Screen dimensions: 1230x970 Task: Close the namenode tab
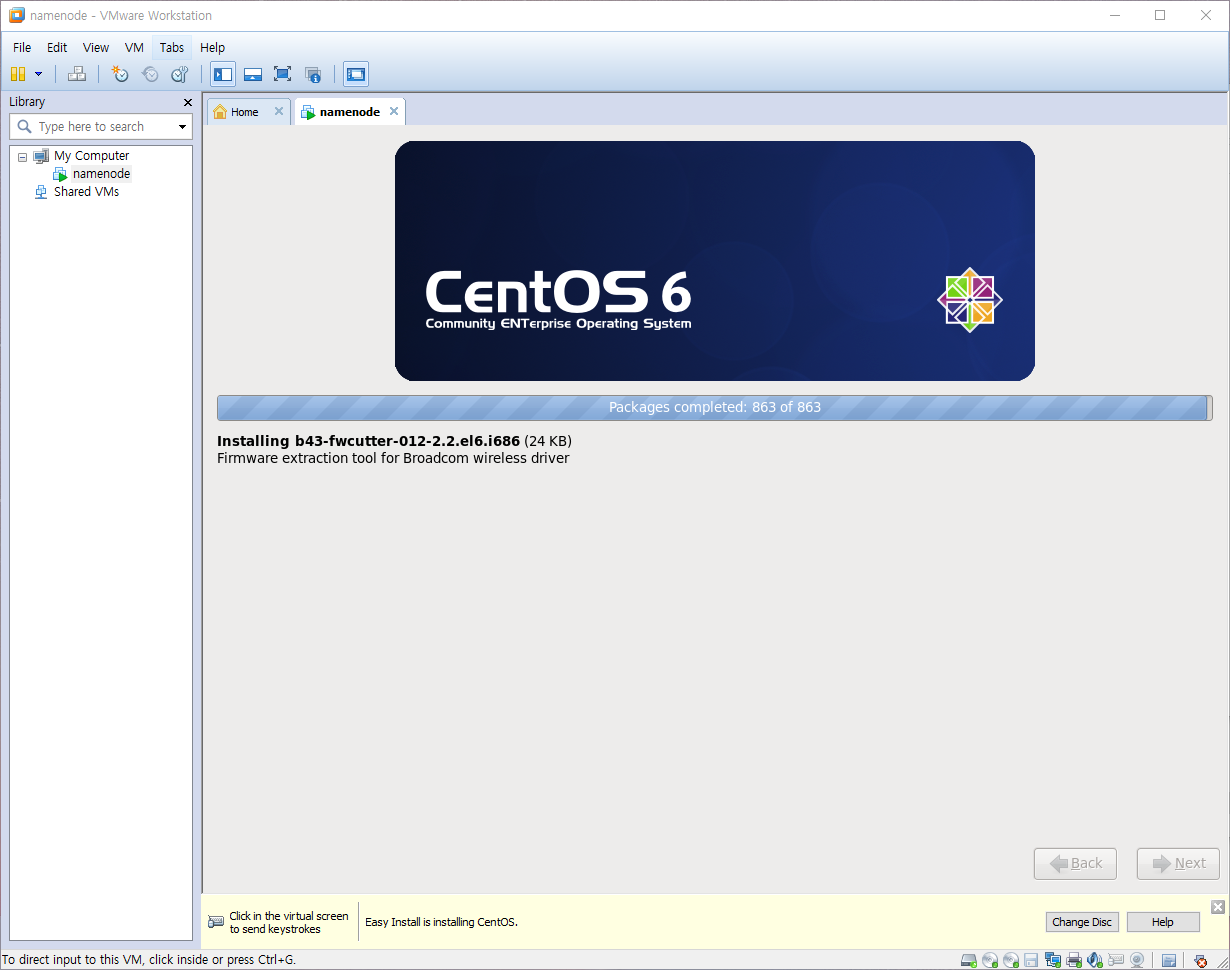tap(394, 111)
